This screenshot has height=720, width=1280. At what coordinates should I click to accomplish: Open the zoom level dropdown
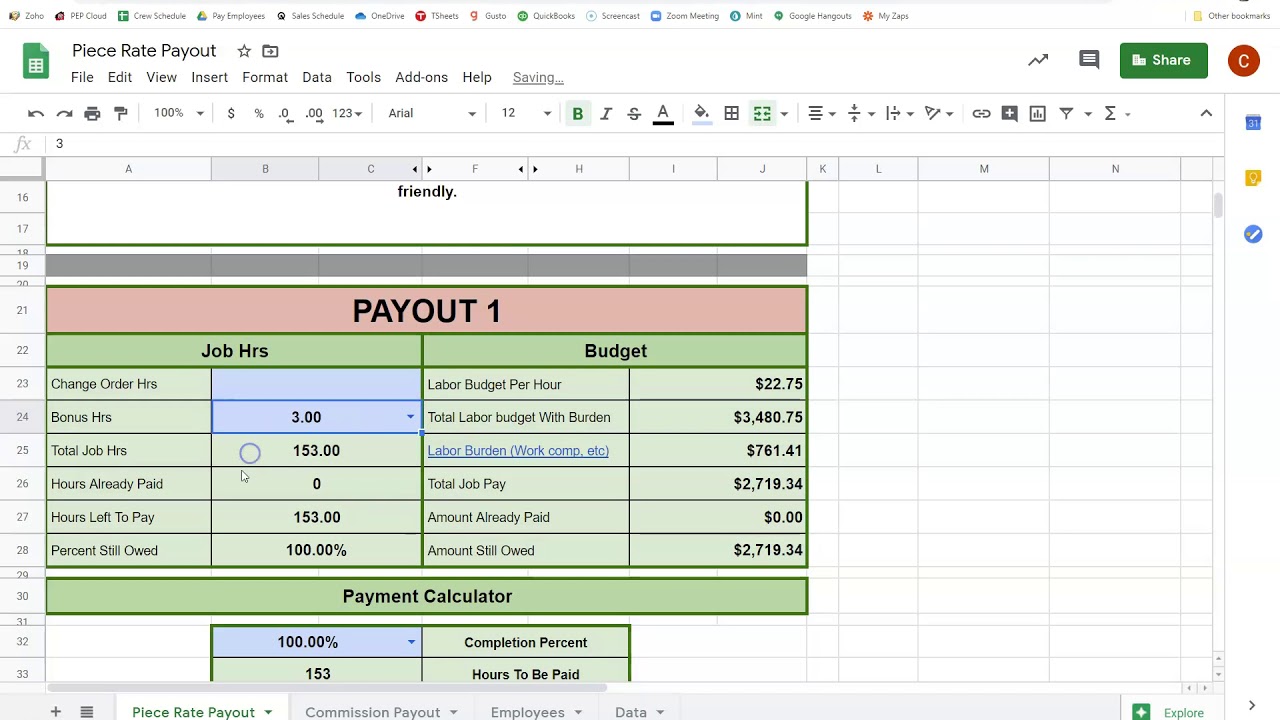click(x=178, y=113)
